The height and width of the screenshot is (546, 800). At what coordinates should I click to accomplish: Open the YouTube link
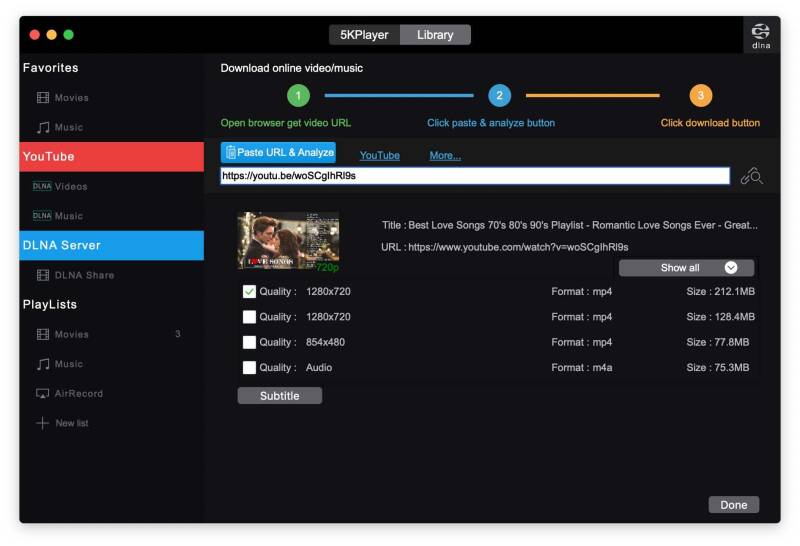[380, 155]
